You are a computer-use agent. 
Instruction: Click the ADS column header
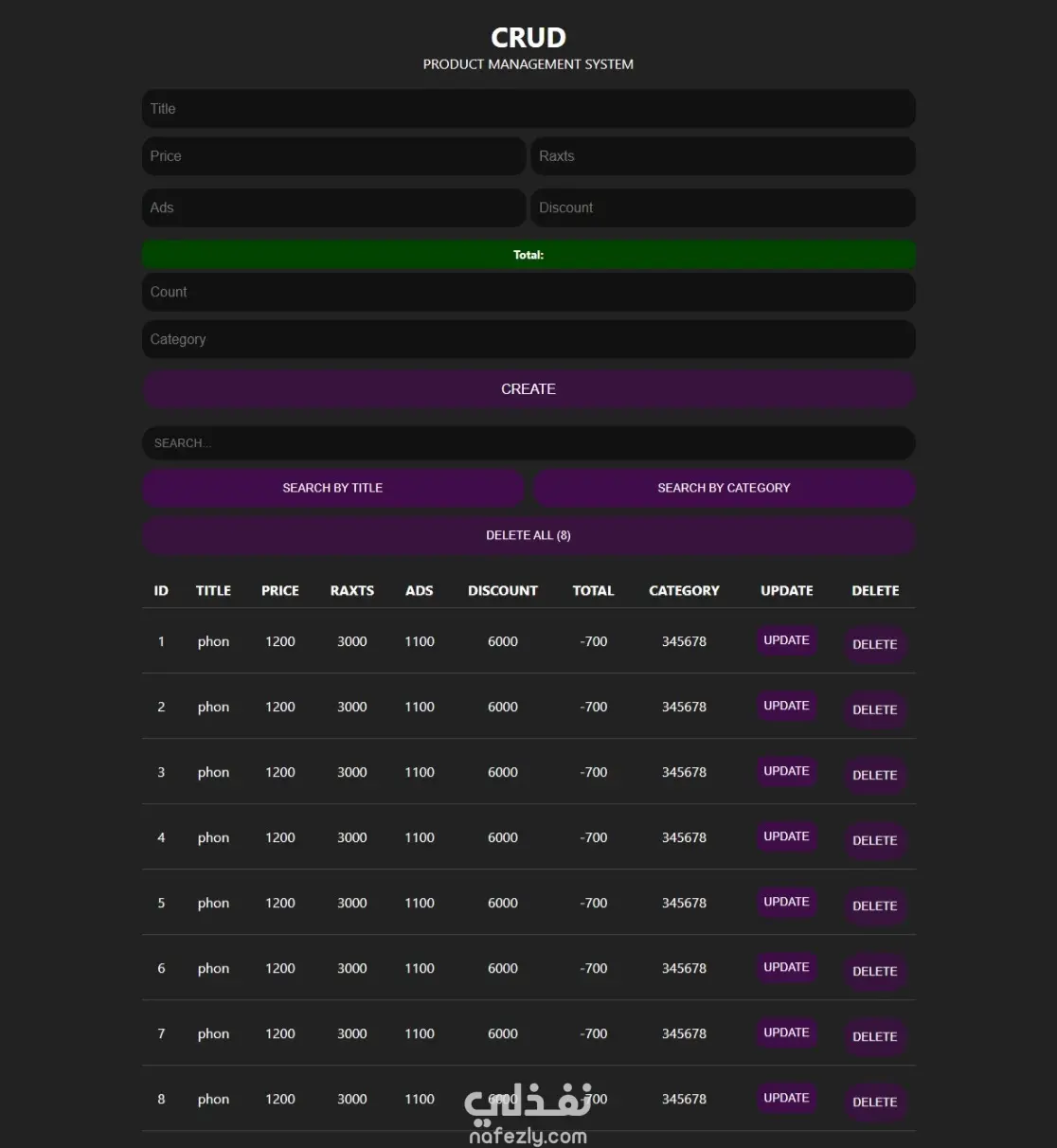(x=420, y=590)
